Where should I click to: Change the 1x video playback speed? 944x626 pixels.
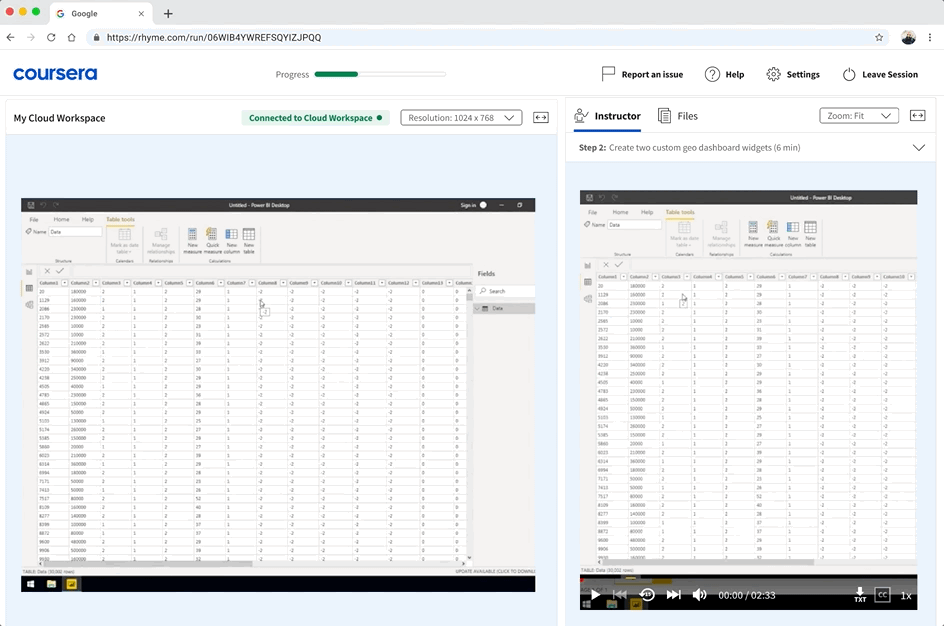906,595
